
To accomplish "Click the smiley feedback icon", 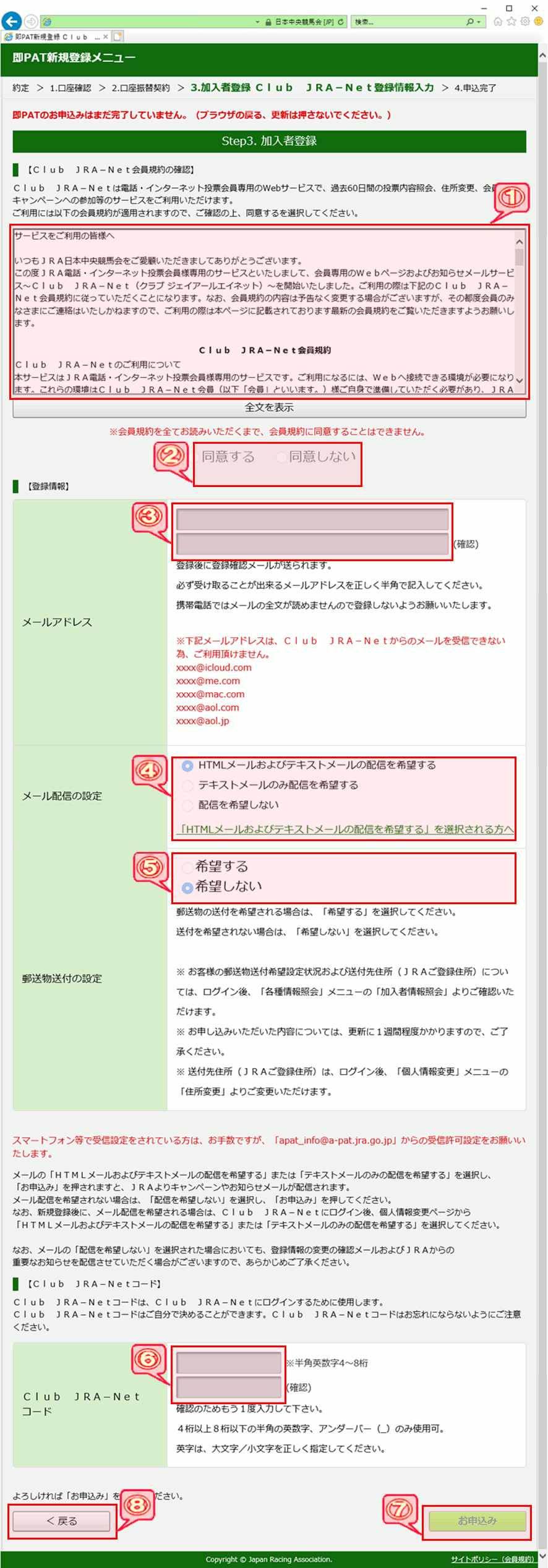I will pyautogui.click(x=538, y=22).
